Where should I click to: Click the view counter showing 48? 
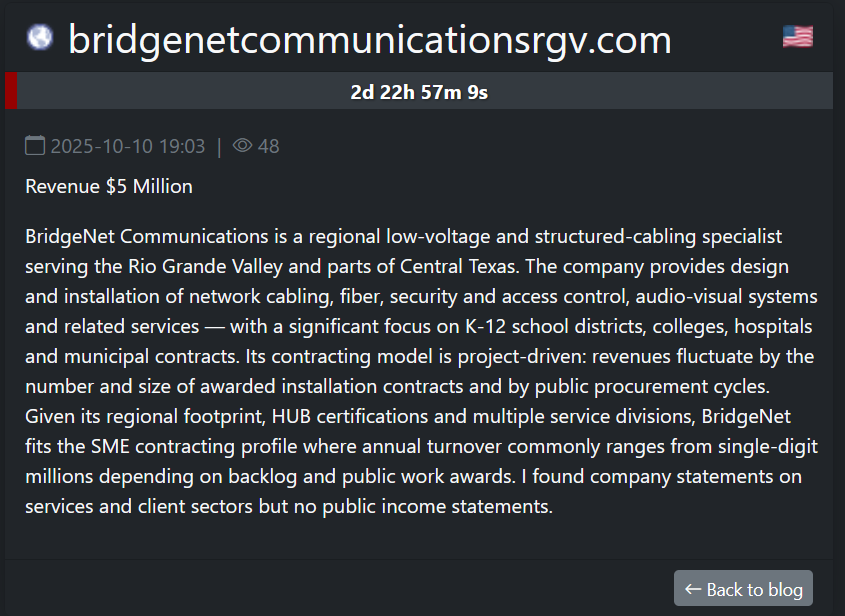point(269,146)
